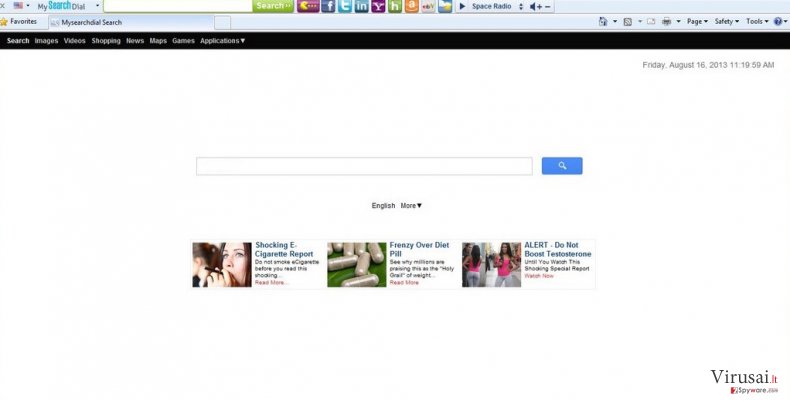Click the main page search input box

coord(364,166)
